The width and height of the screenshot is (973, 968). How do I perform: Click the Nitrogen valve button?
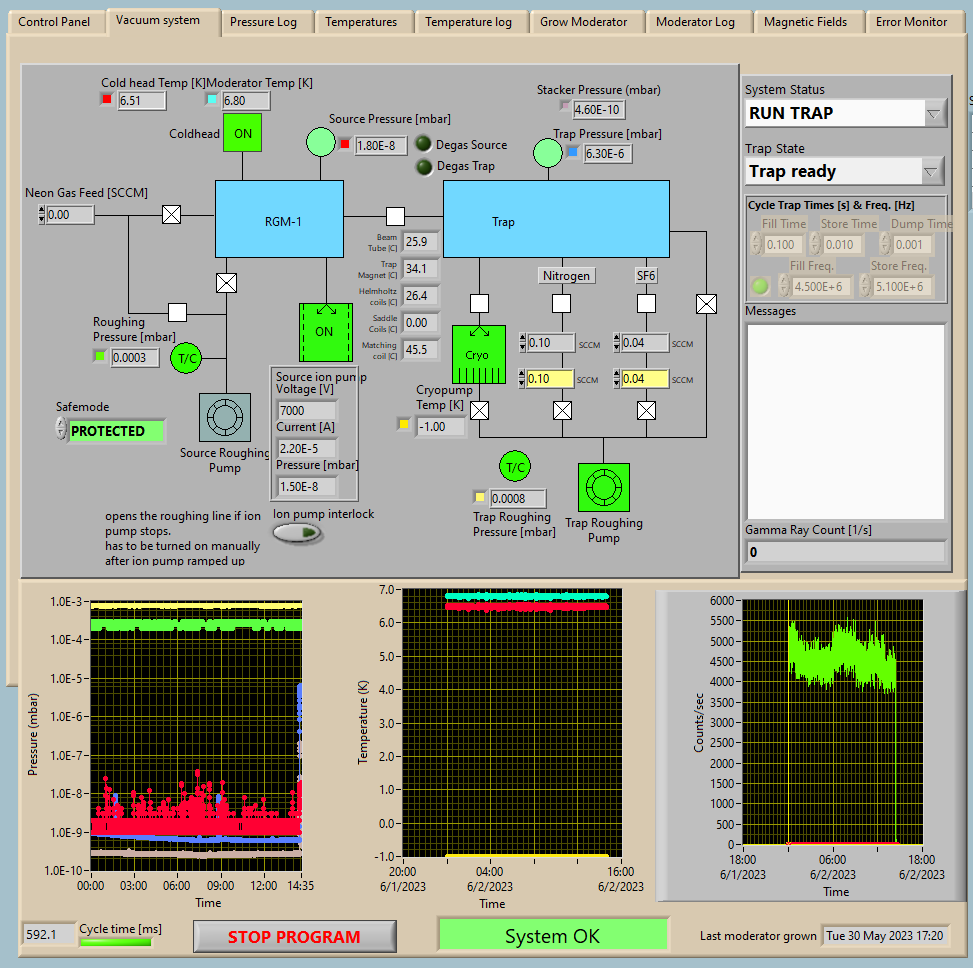(x=566, y=275)
